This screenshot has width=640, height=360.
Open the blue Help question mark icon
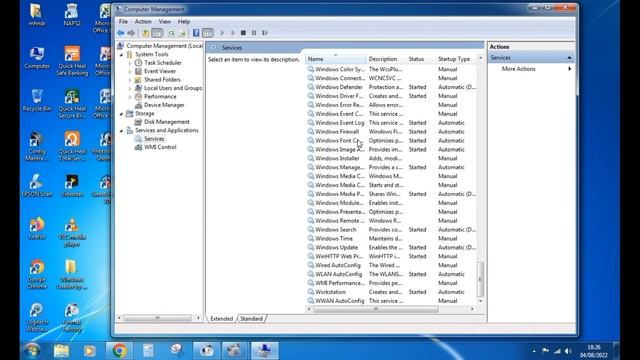click(196, 33)
